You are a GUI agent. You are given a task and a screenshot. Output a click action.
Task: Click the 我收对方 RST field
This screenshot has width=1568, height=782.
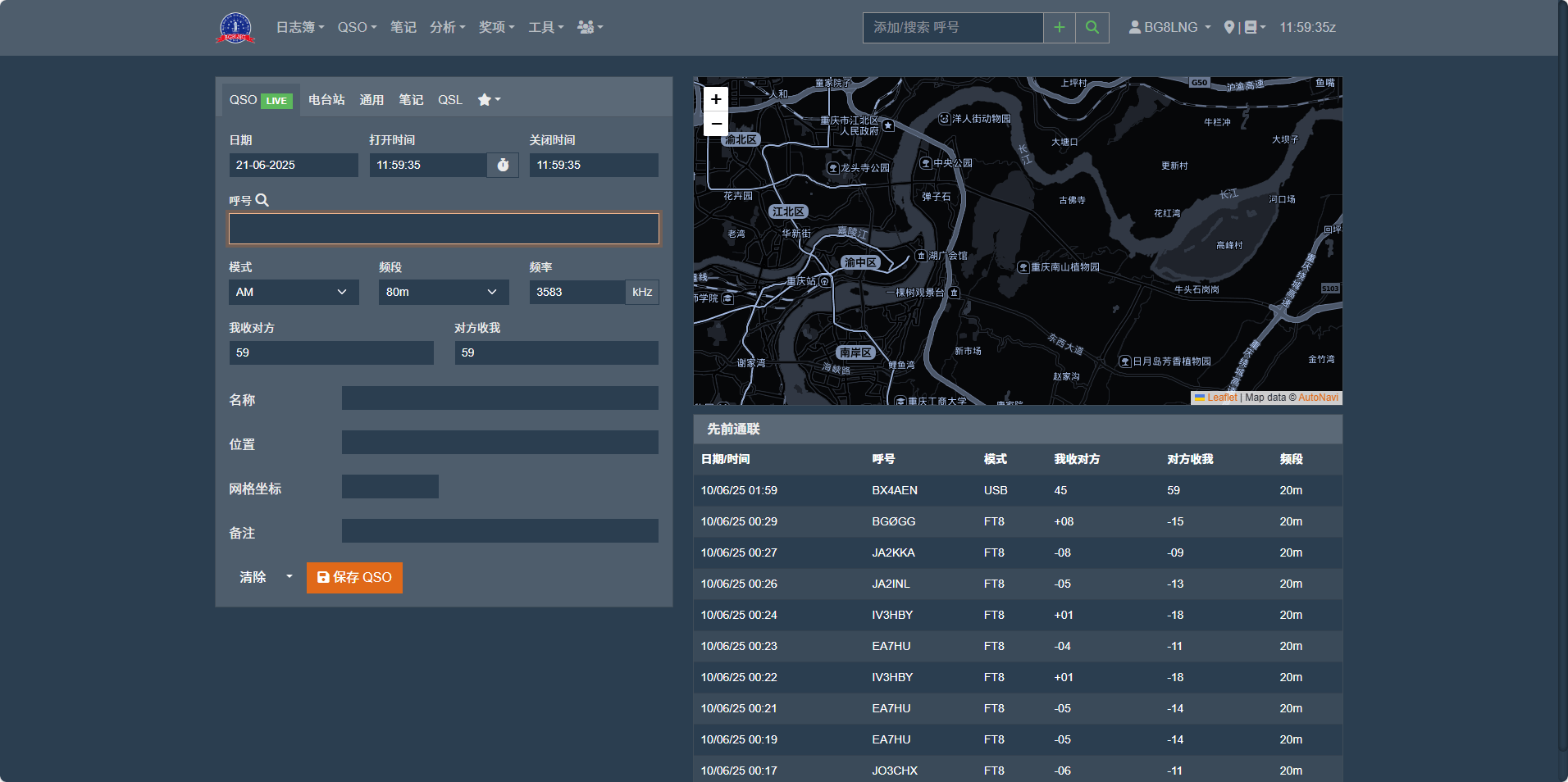tap(331, 352)
